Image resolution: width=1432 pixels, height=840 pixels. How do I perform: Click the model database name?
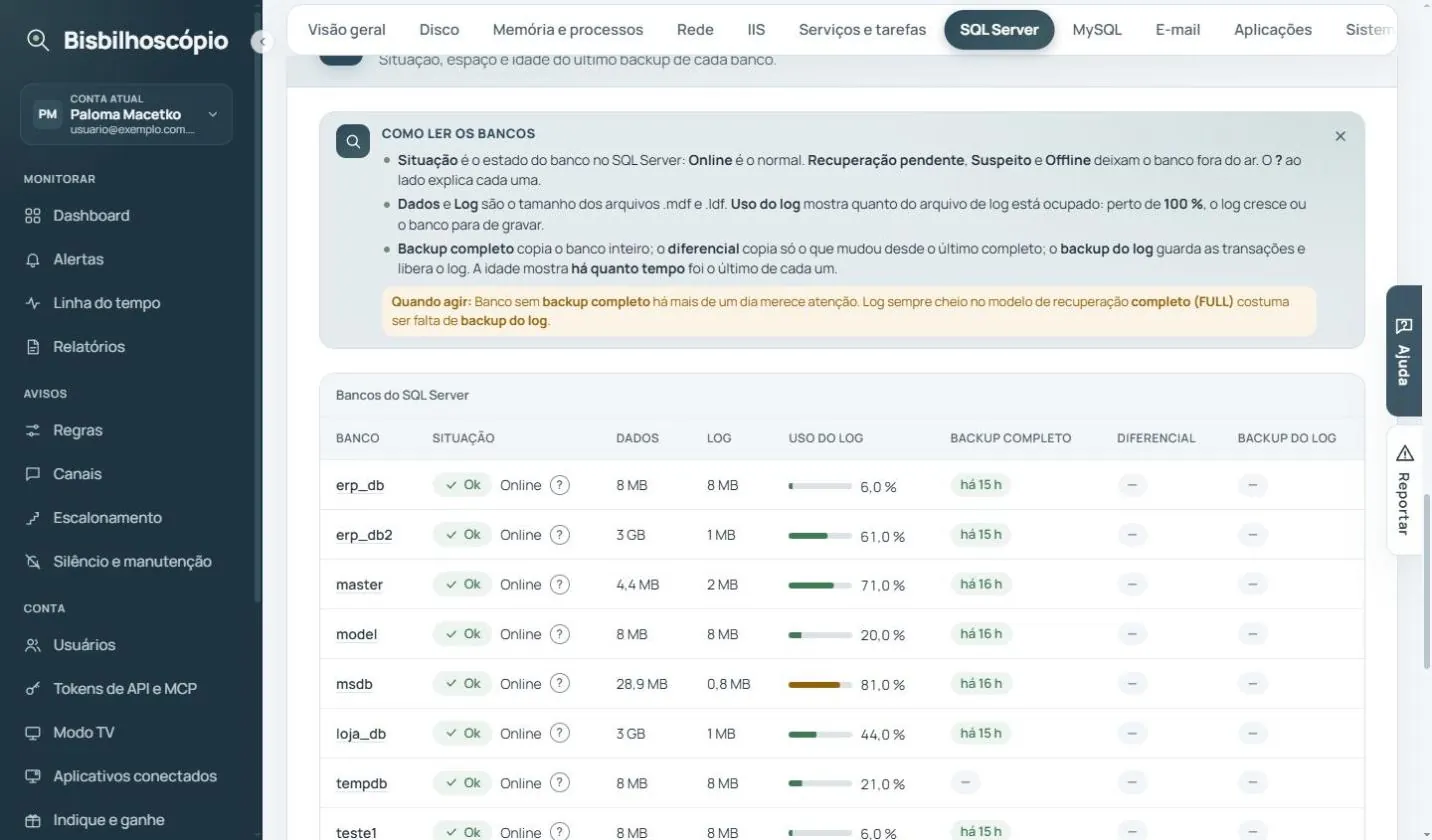[357, 635]
